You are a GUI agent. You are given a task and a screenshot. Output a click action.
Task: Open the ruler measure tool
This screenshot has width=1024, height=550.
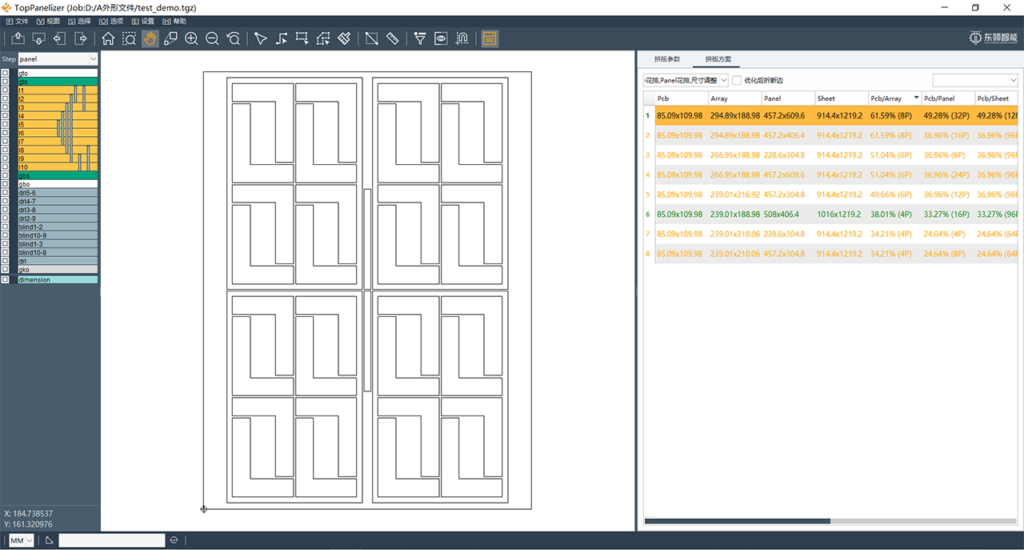[392, 39]
